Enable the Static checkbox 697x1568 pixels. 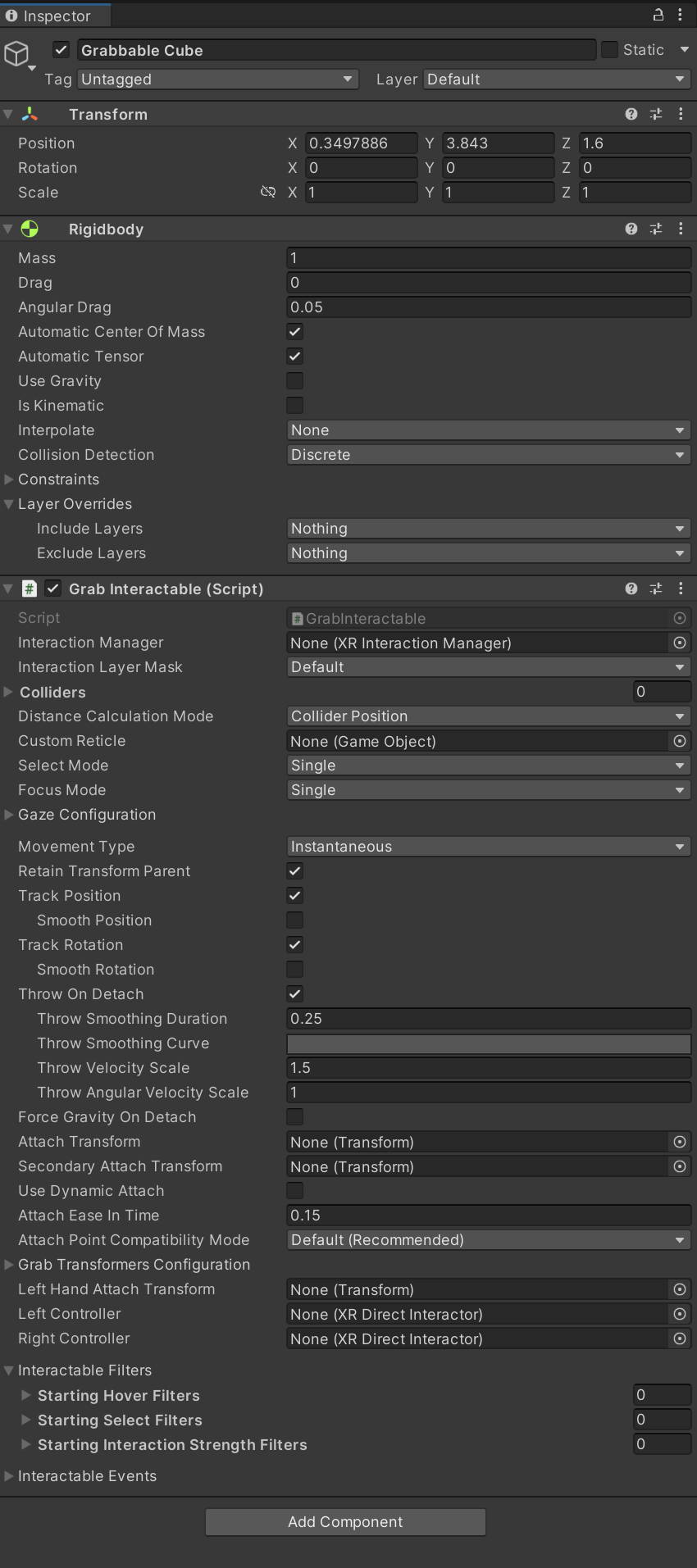click(x=609, y=50)
